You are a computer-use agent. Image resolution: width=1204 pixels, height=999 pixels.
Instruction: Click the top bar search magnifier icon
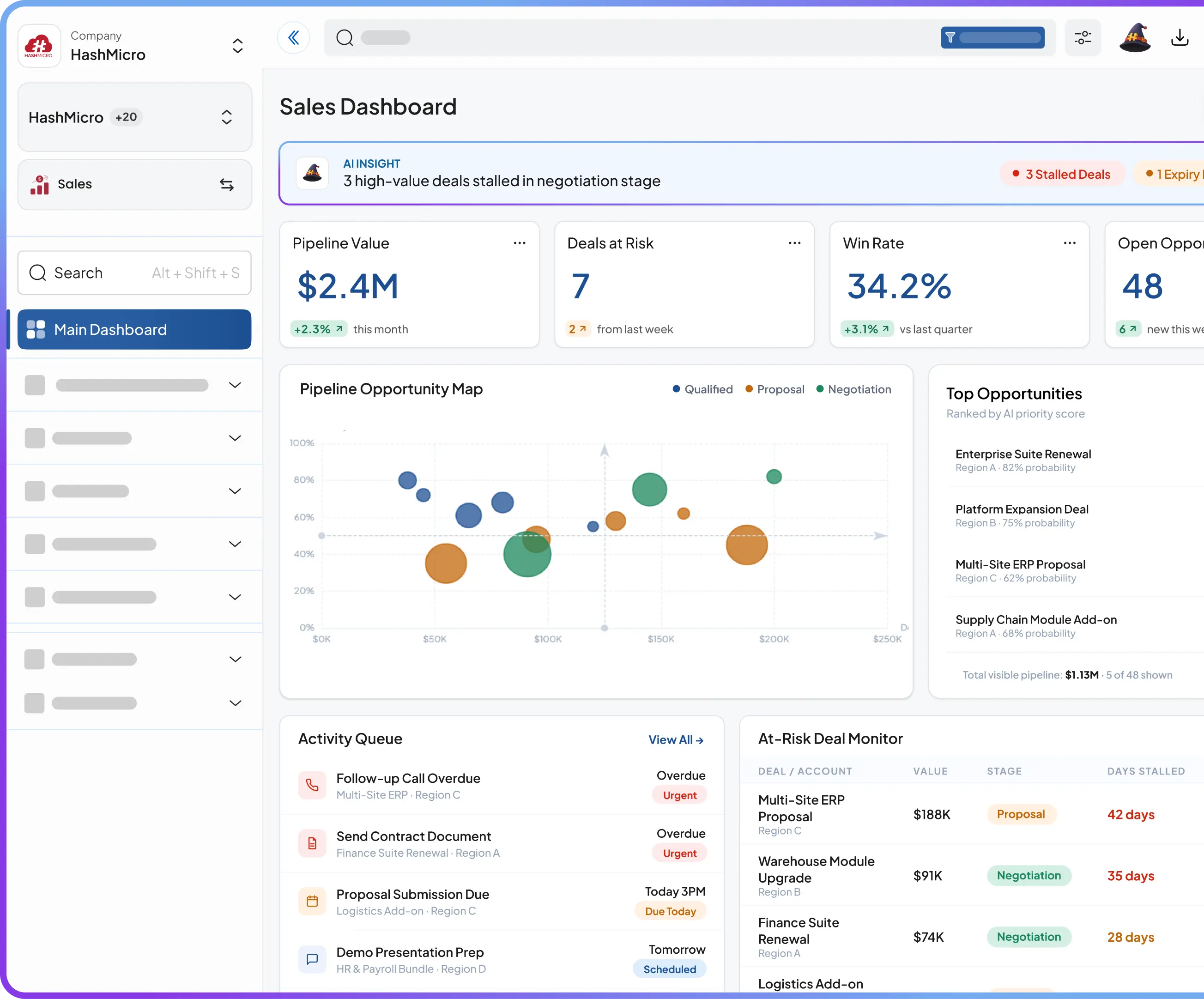tap(345, 38)
